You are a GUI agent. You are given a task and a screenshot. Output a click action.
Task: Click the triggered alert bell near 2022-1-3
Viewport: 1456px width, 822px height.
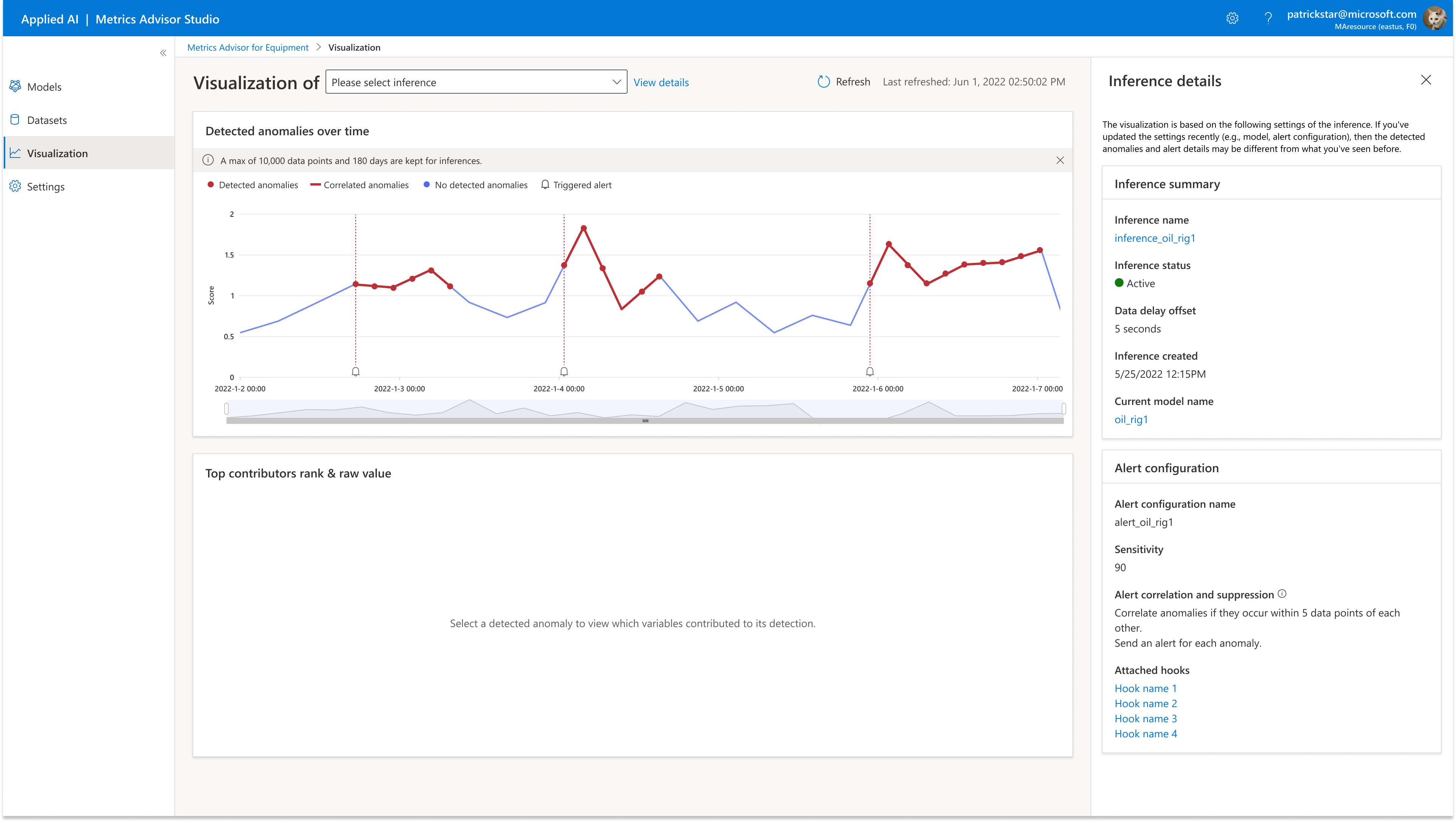[356, 371]
